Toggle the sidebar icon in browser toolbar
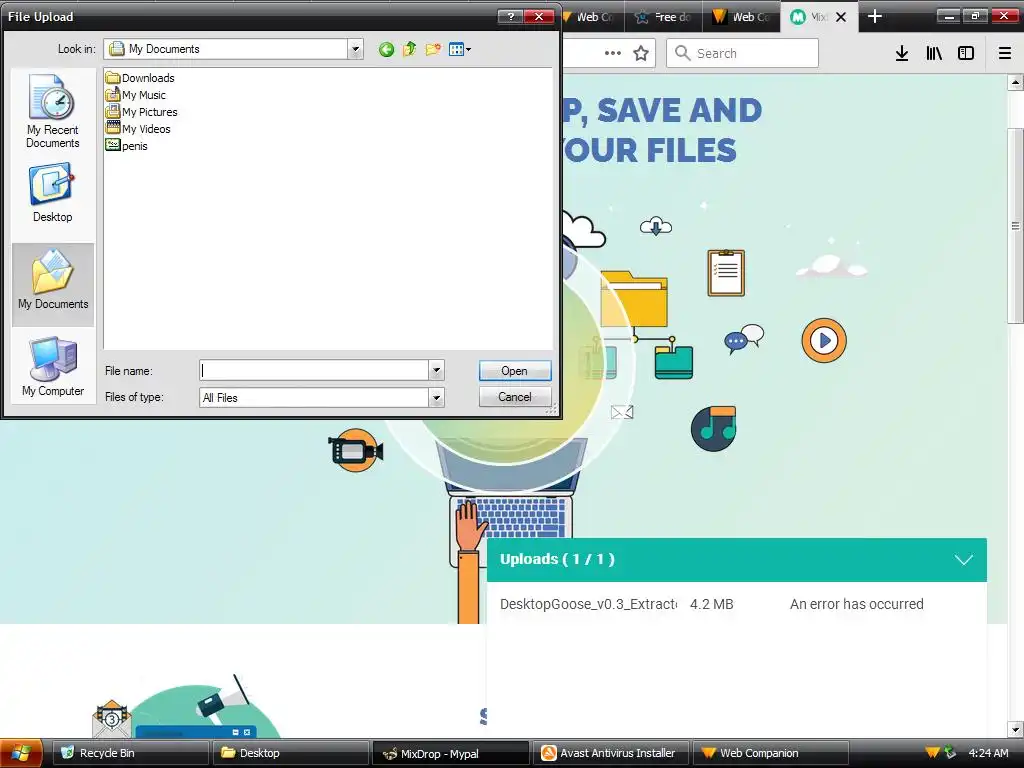Screen dimensions: 1024x768 (x=966, y=53)
